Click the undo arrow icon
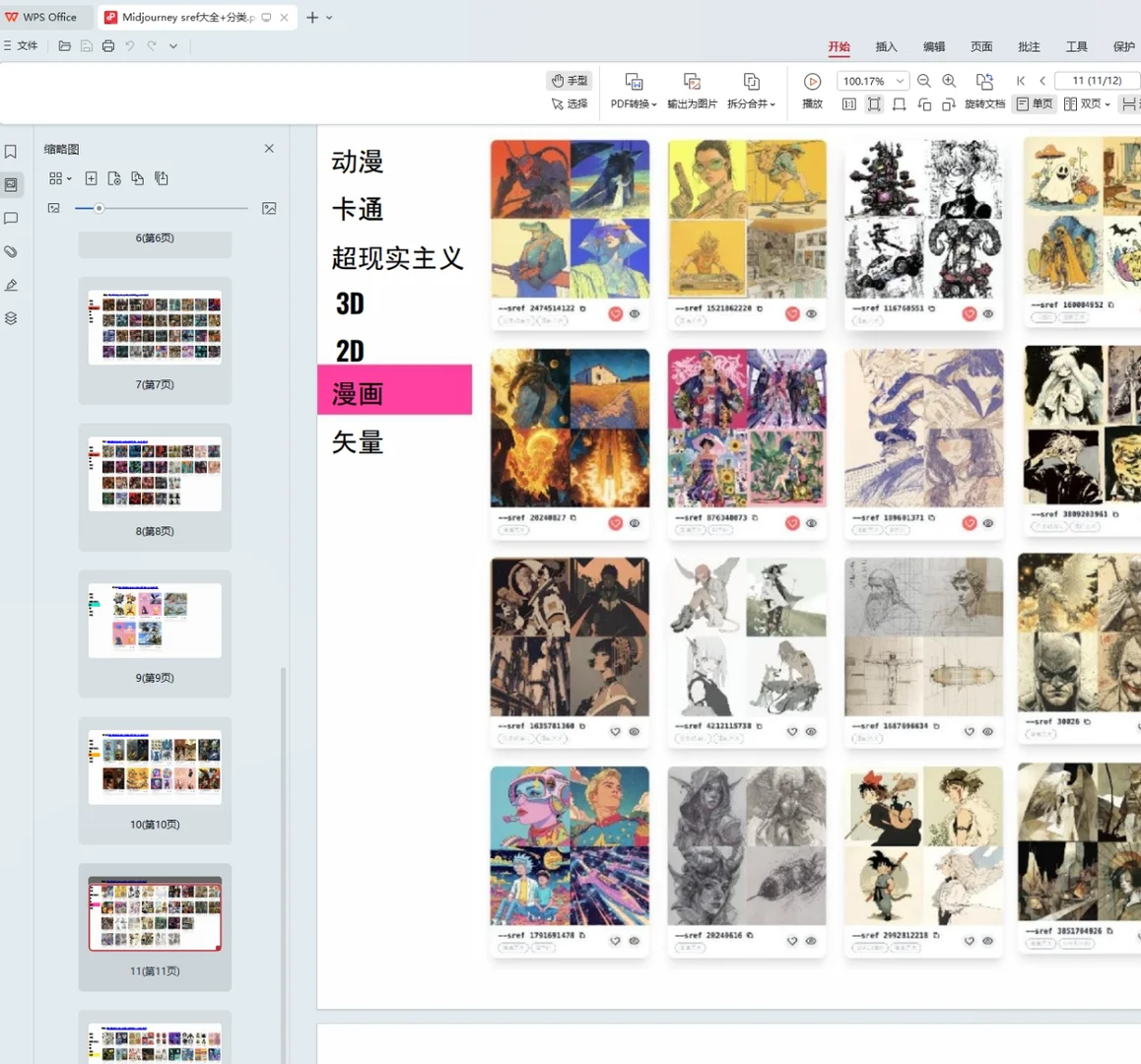1141x1064 pixels. (129, 46)
